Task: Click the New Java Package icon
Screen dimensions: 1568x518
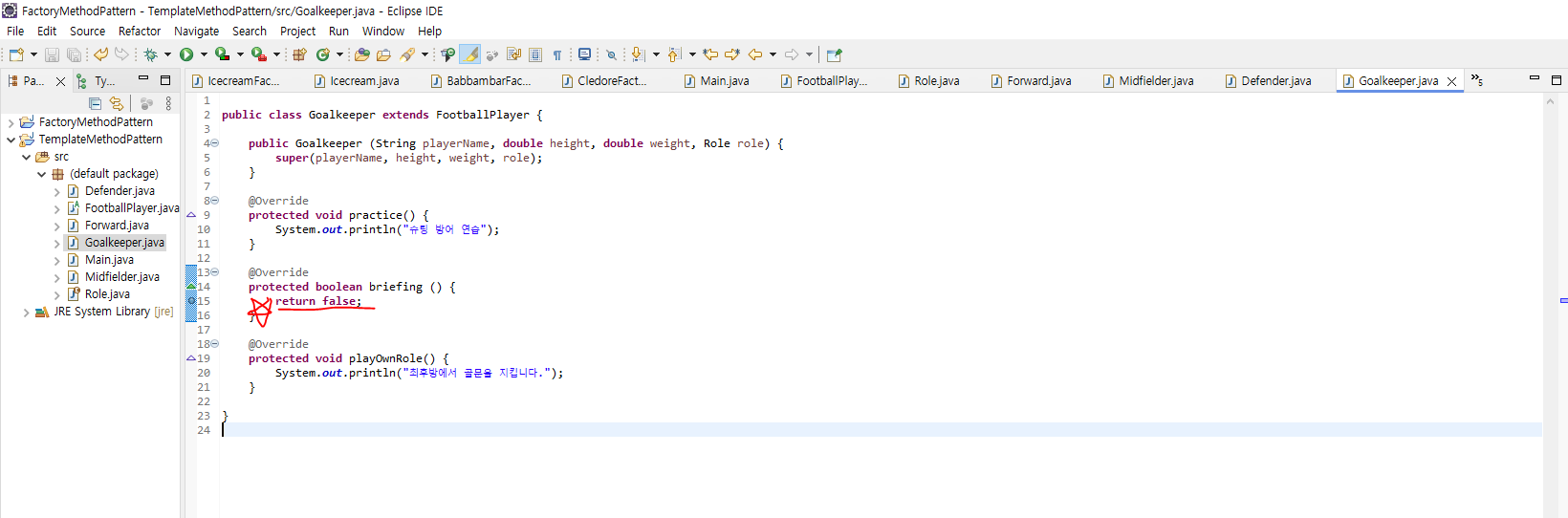Action: pos(299,54)
